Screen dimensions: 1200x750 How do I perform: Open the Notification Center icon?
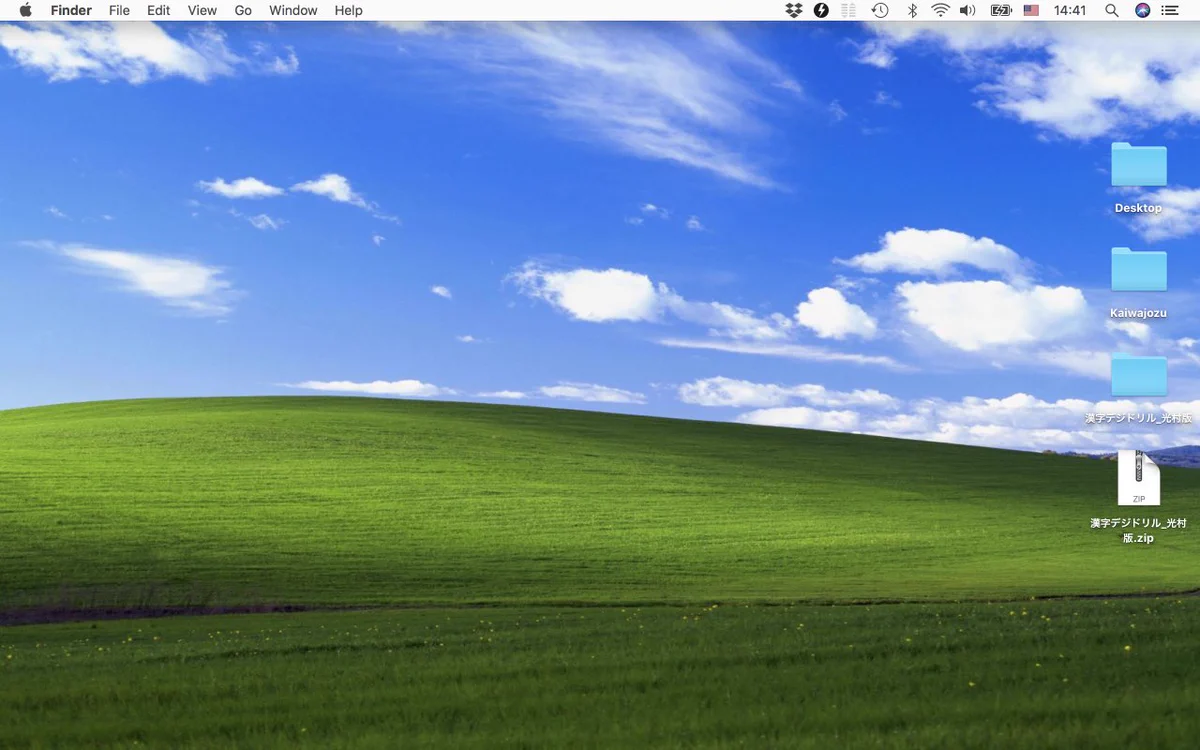click(x=1170, y=10)
